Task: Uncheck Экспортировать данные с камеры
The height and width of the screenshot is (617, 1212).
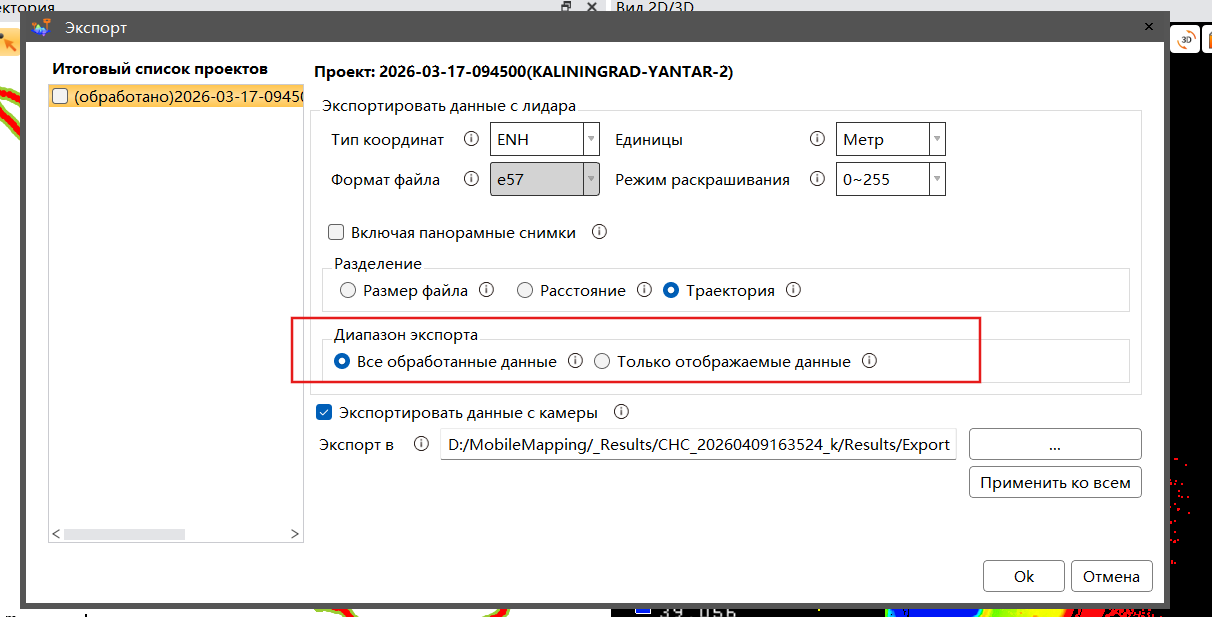Action: tap(323, 411)
